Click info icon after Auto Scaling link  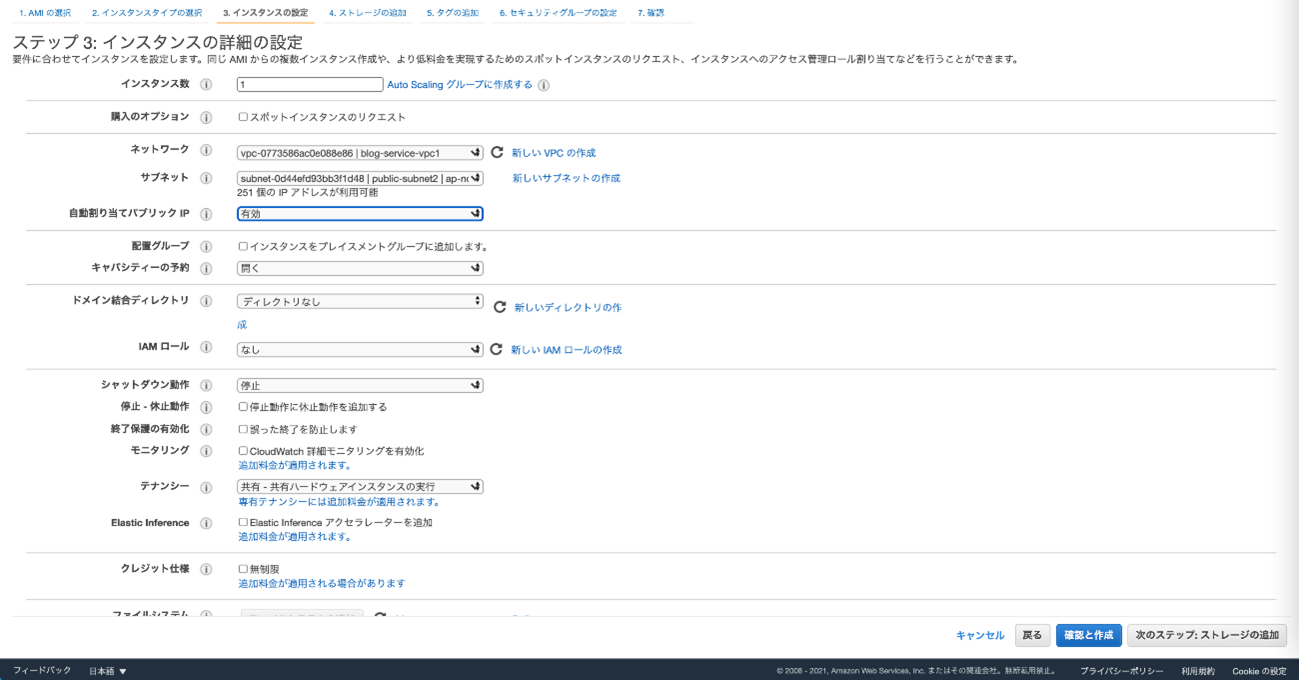coord(544,85)
